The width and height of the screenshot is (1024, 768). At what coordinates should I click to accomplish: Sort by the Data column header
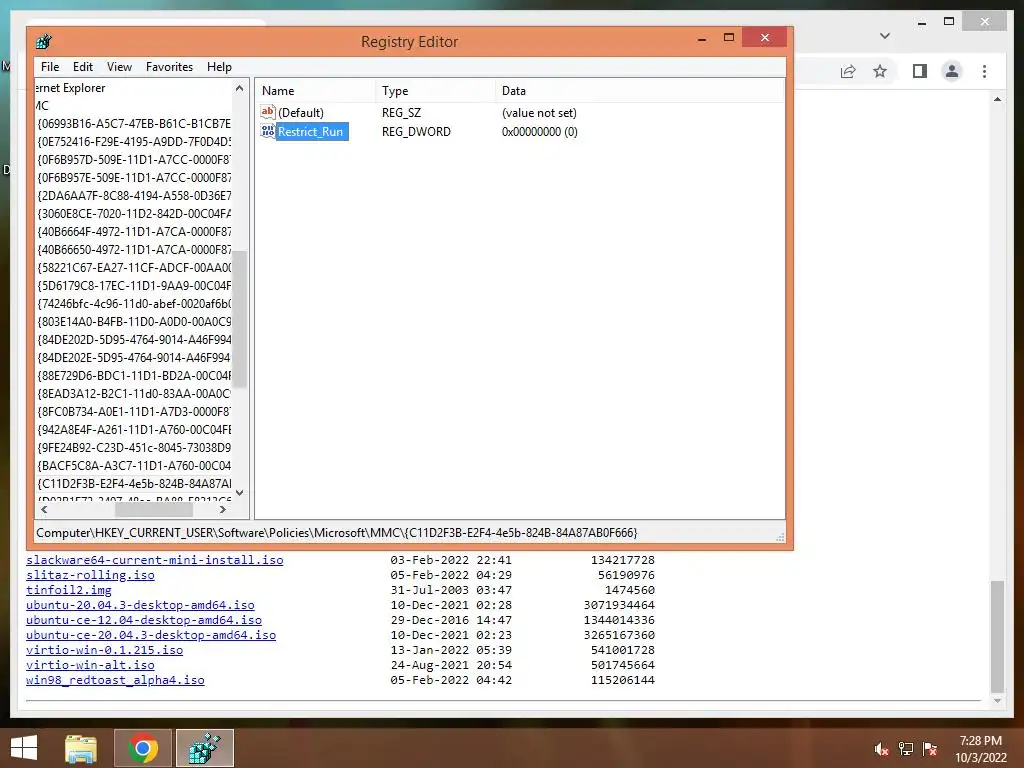(x=640, y=91)
